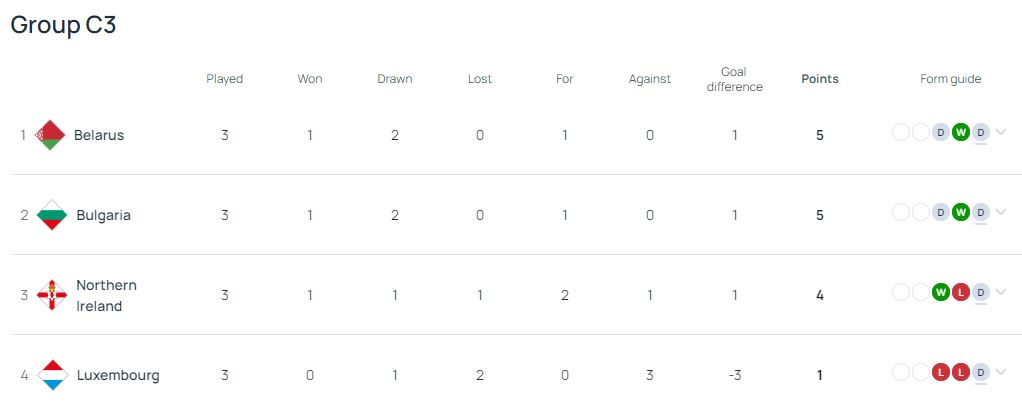1022x402 pixels.
Task: Expand Luxembourg form guide chevron
Action: pos(1001,372)
